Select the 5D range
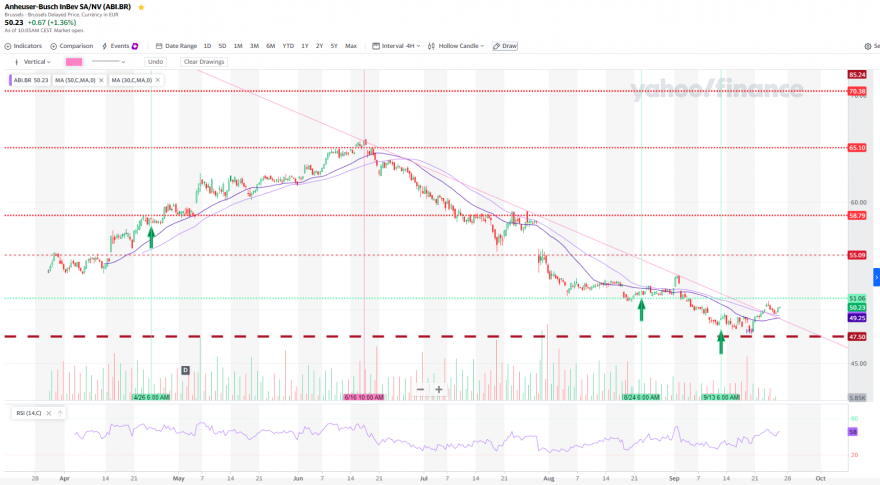 [222, 46]
